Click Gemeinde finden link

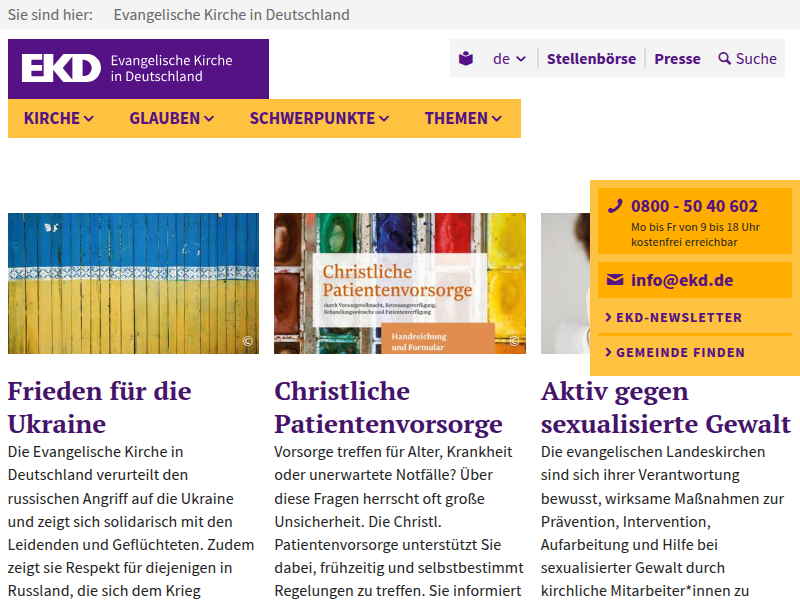679,353
